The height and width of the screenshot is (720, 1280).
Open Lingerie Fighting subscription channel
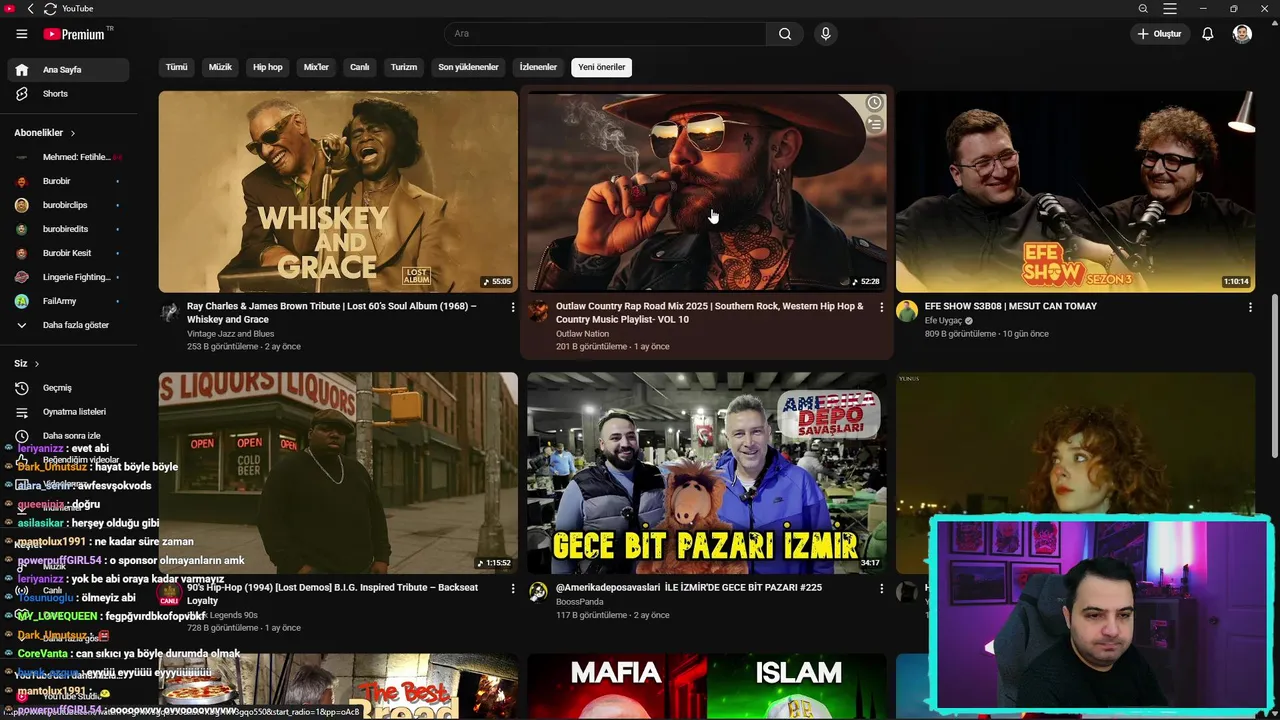68,277
